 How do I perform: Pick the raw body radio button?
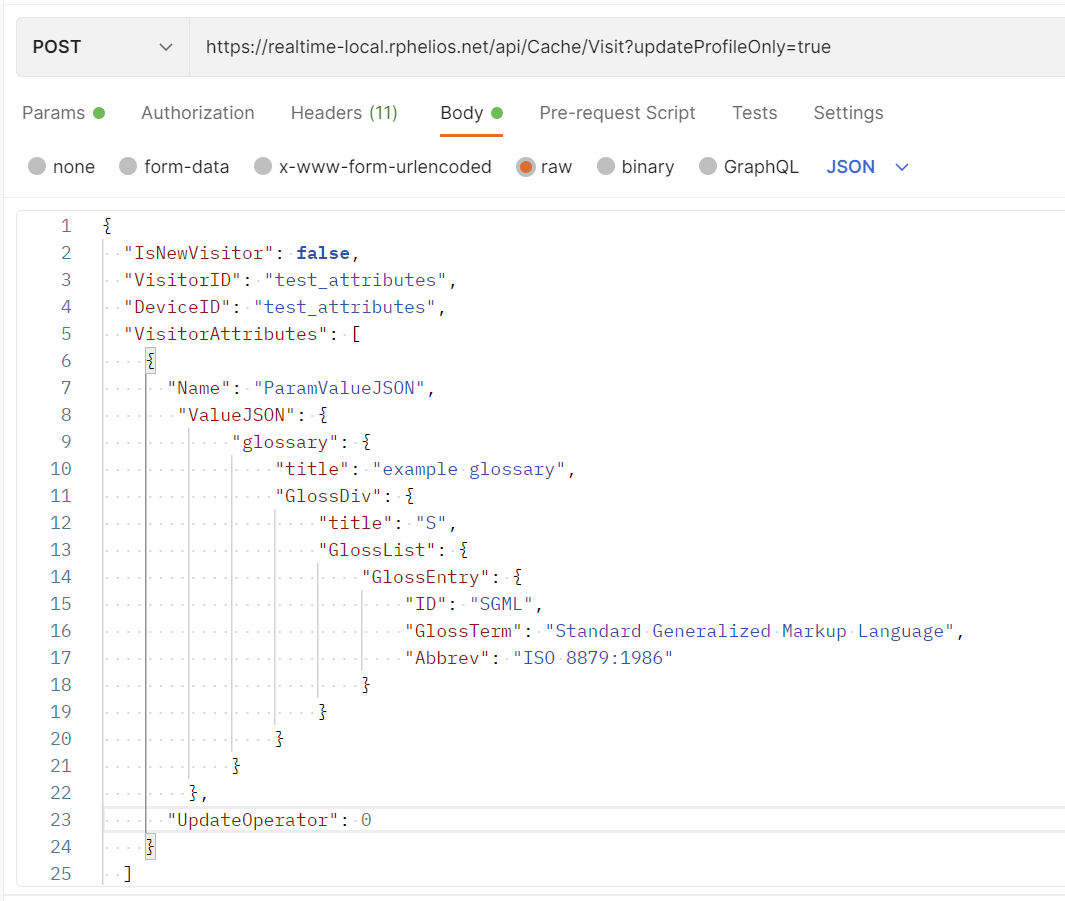(526, 167)
